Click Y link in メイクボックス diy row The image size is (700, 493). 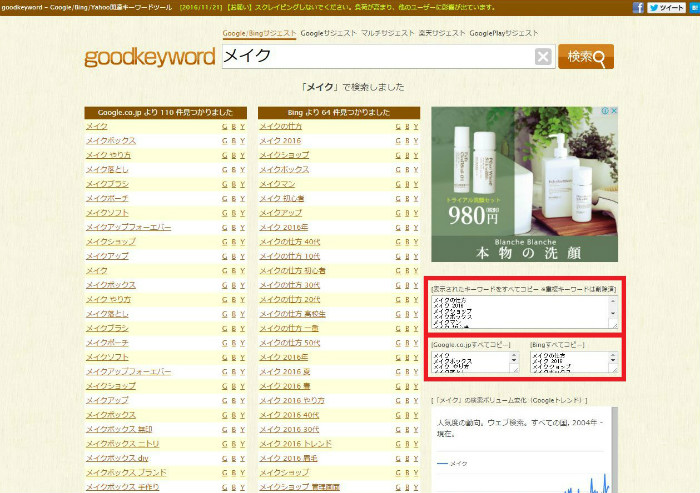coord(242,459)
